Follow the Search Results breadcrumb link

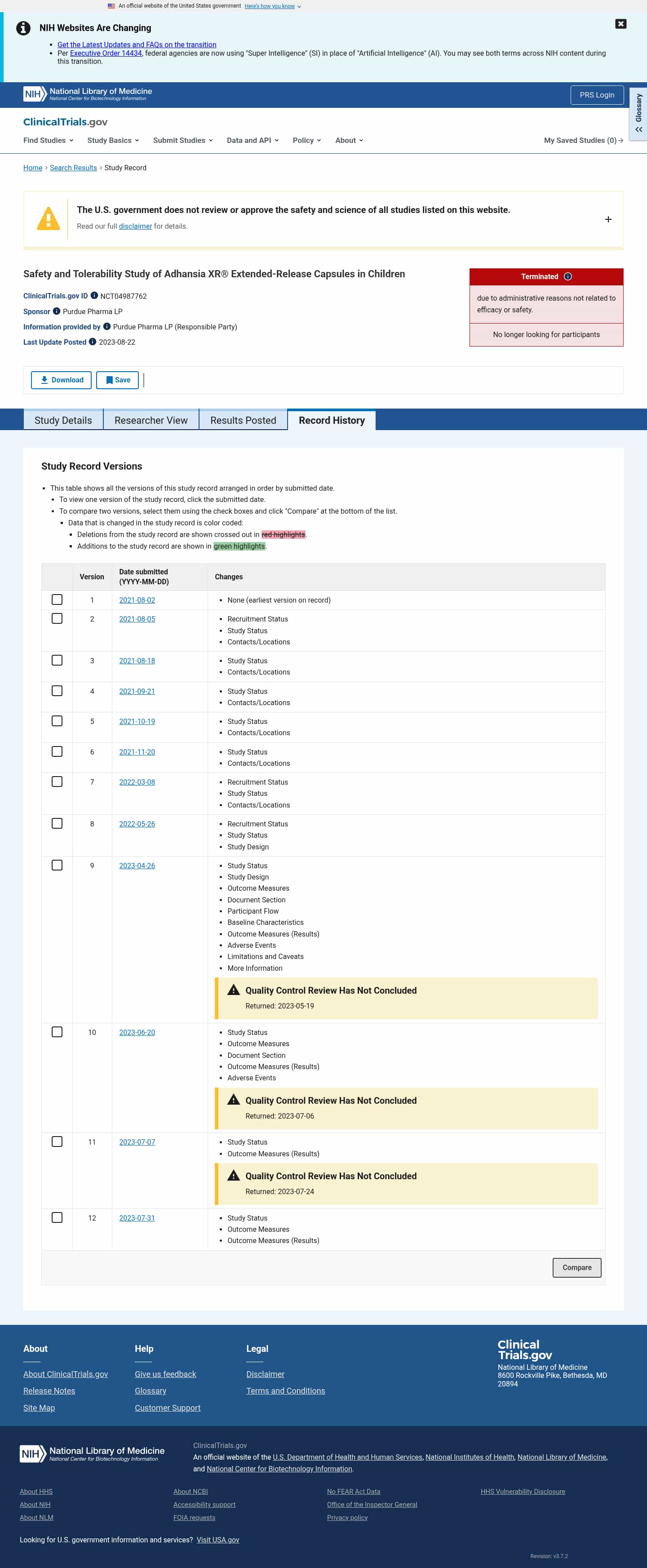click(73, 167)
